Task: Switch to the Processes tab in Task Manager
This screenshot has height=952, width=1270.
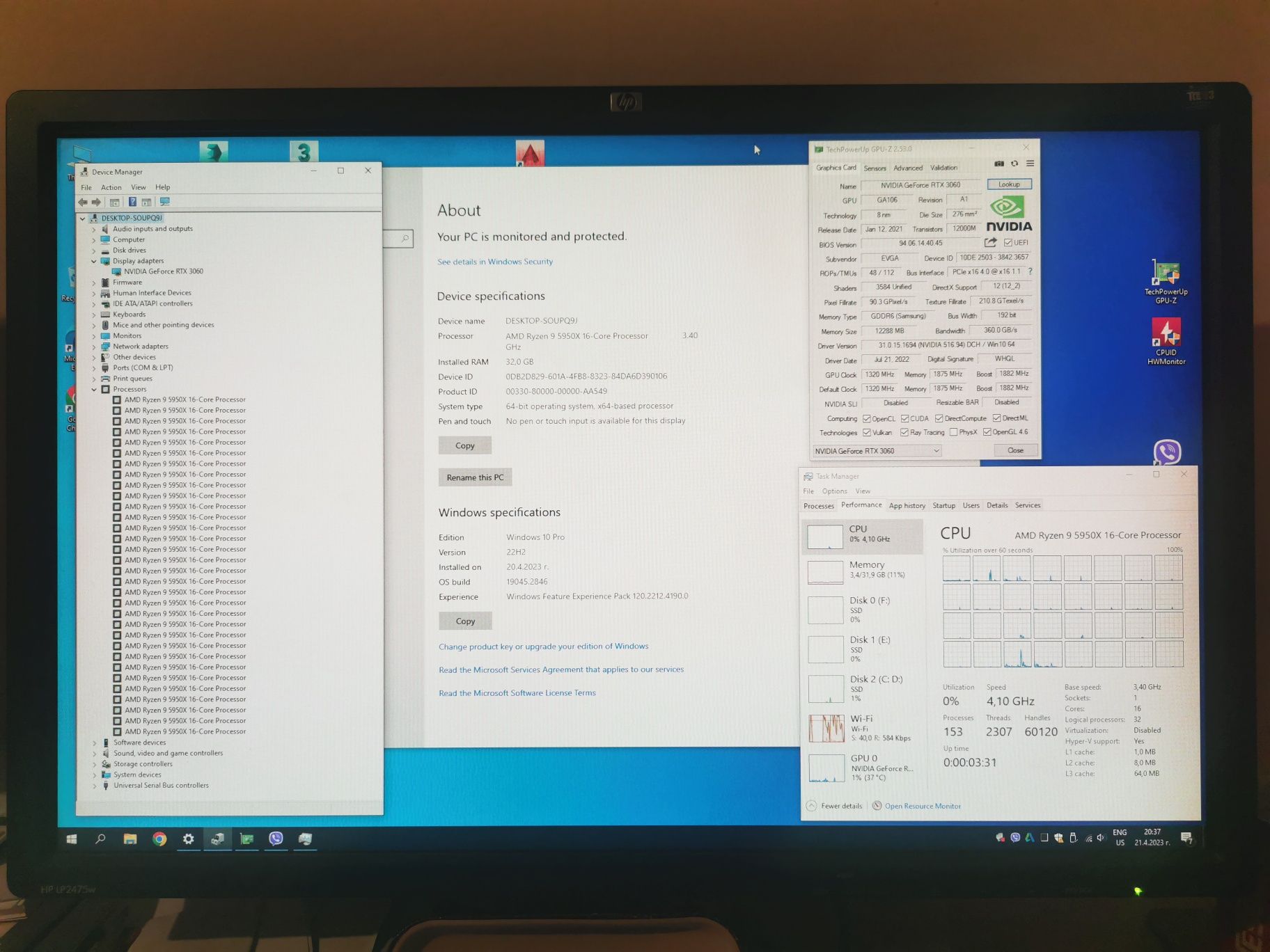Action: coord(819,506)
